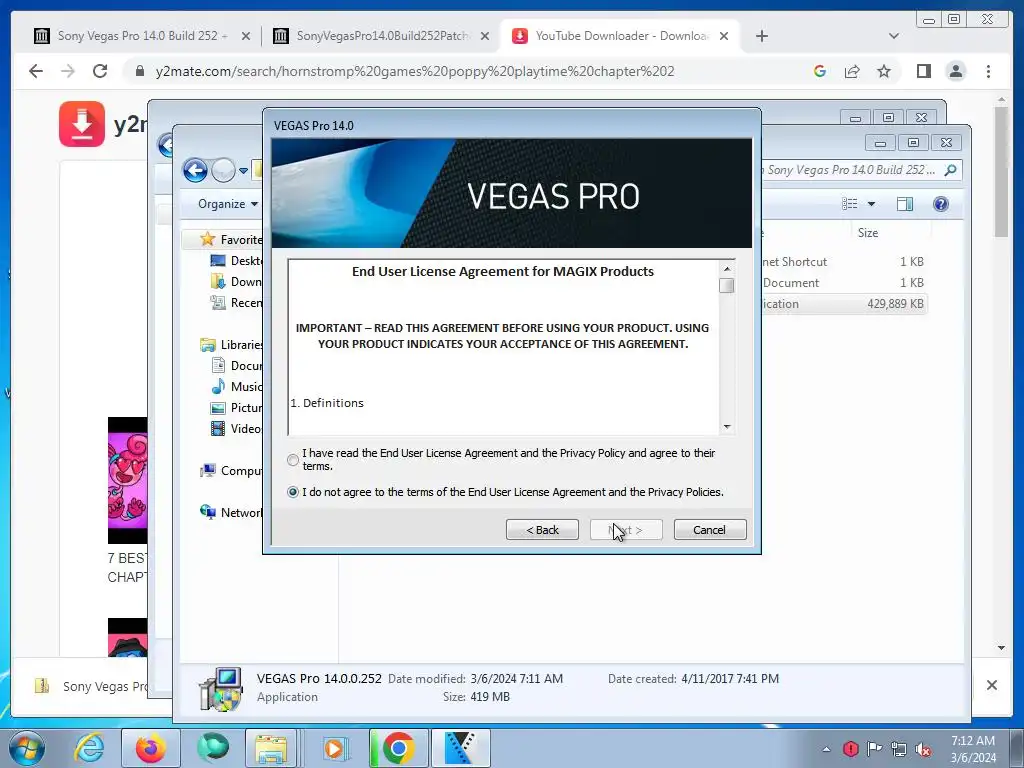Toggle the preview pane icon in Explorer

tap(905, 204)
